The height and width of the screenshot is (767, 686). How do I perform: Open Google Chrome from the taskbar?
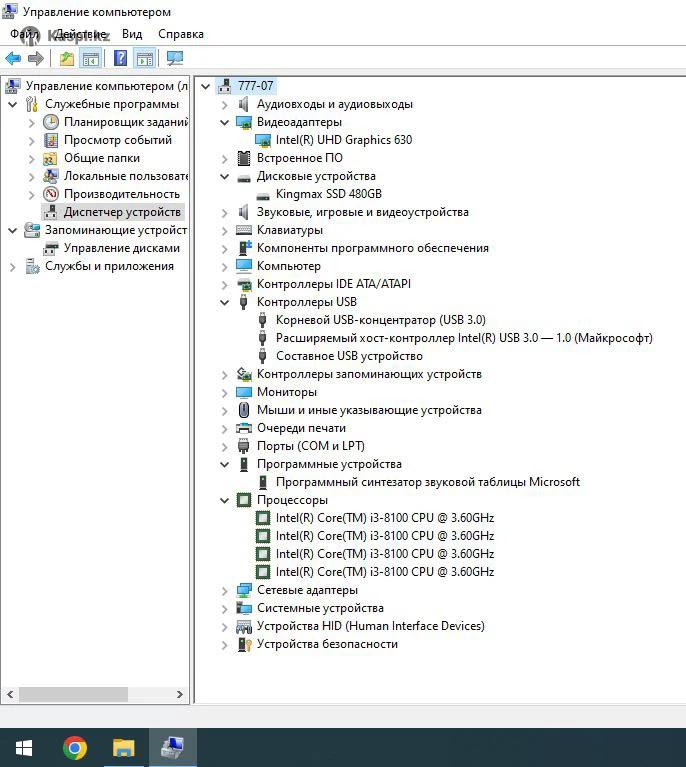[74, 748]
